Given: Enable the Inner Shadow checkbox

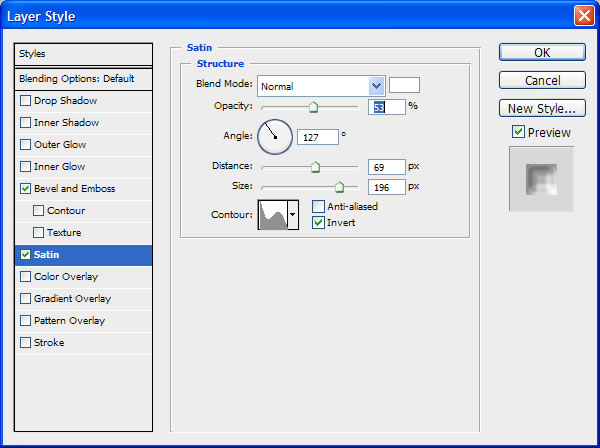Looking at the screenshot, I should click(26, 122).
